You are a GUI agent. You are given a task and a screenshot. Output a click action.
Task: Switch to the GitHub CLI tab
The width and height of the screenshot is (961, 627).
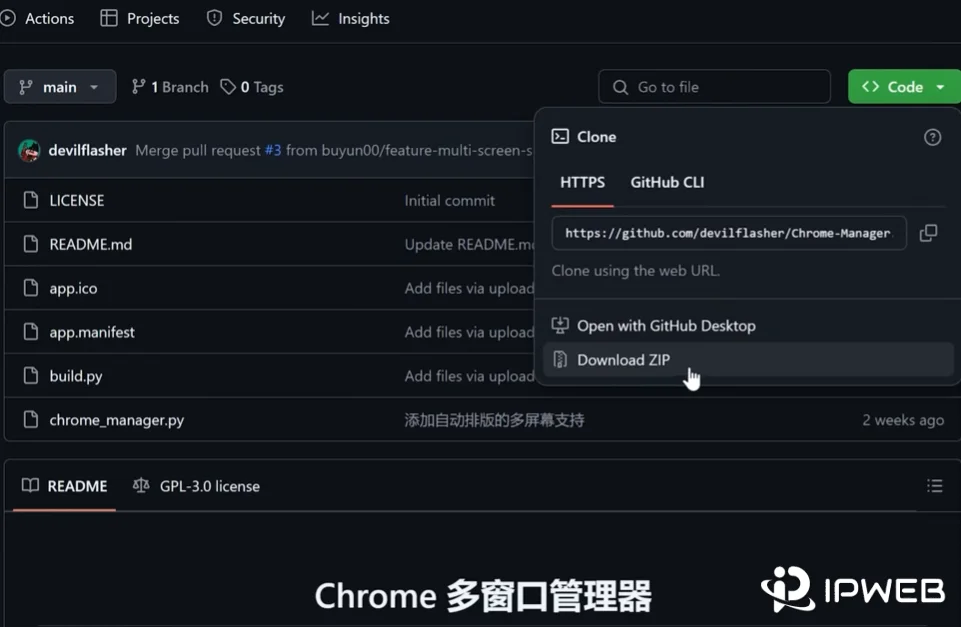click(667, 183)
